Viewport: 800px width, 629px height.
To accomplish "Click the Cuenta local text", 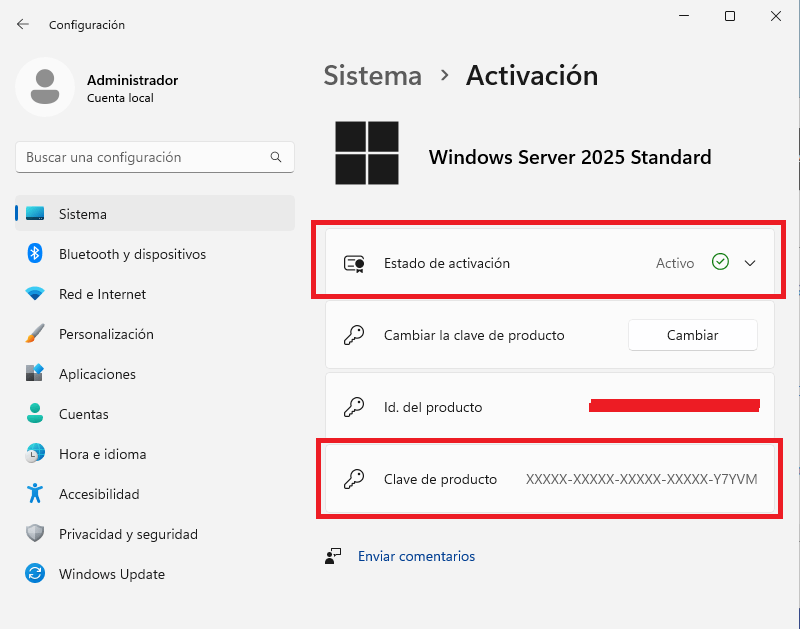I will (120, 98).
